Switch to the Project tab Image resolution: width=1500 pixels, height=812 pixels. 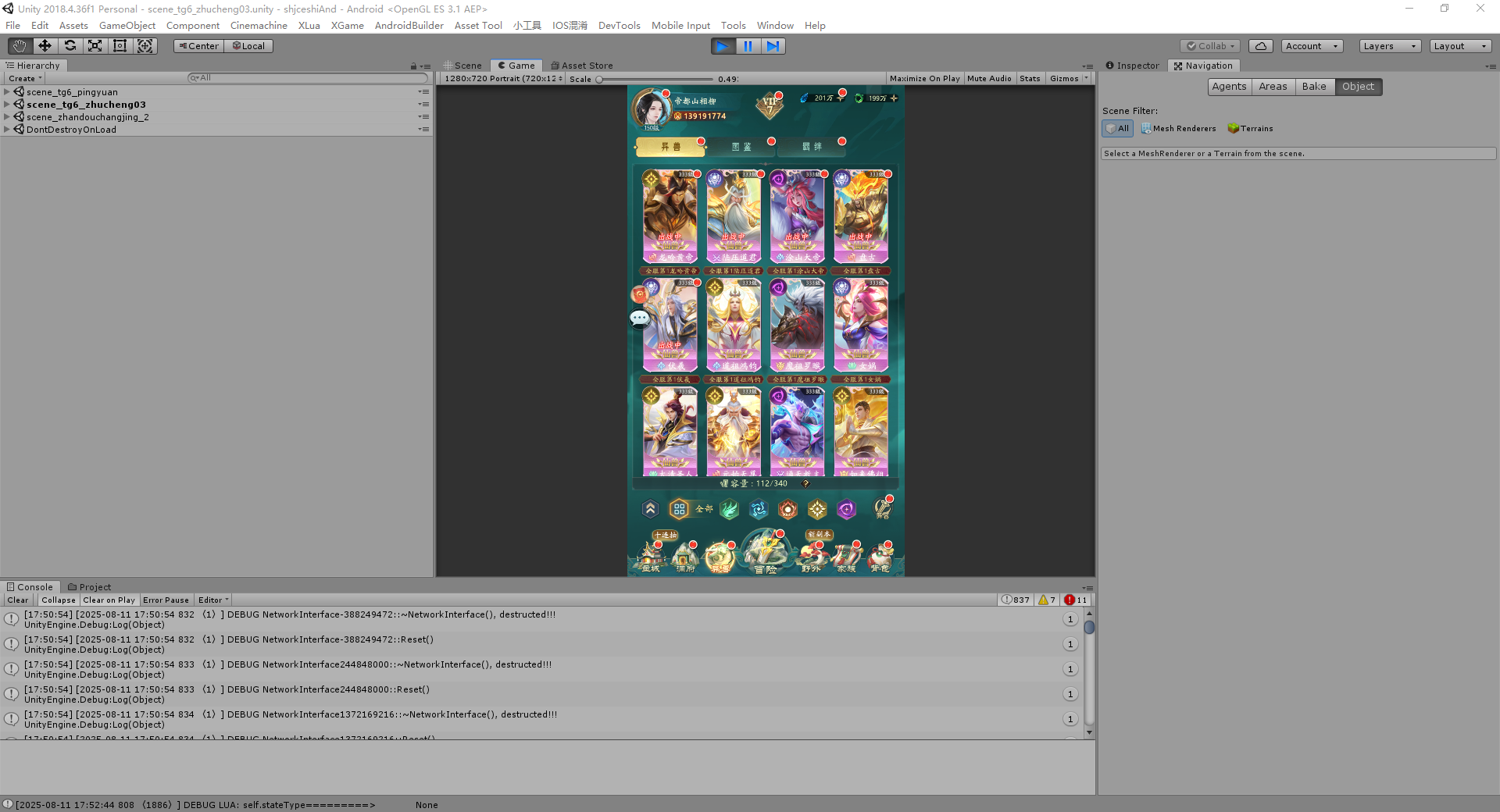click(x=90, y=587)
